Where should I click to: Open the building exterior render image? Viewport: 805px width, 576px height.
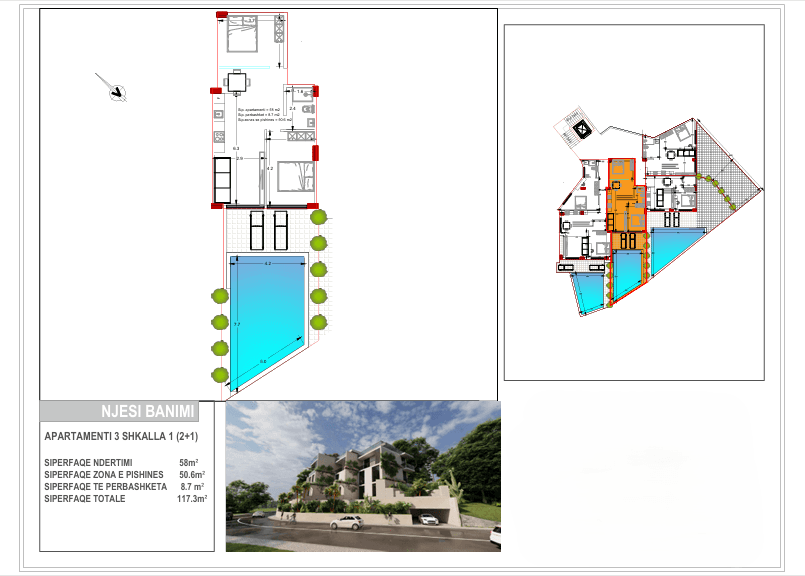click(363, 476)
